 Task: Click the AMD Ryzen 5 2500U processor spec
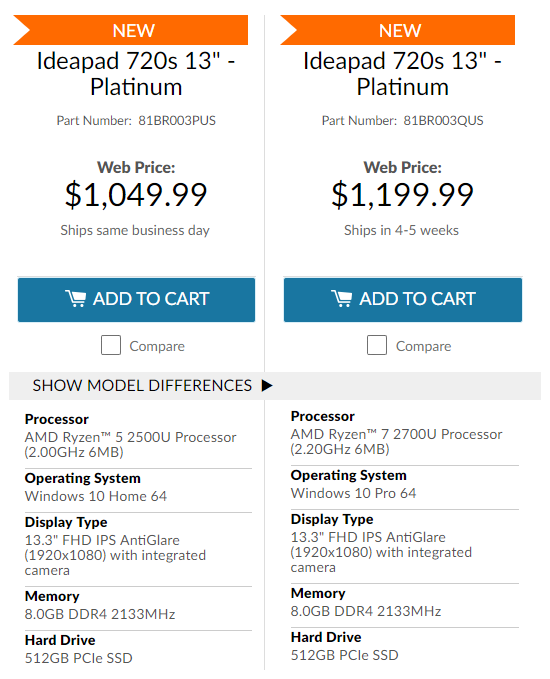(x=130, y=445)
